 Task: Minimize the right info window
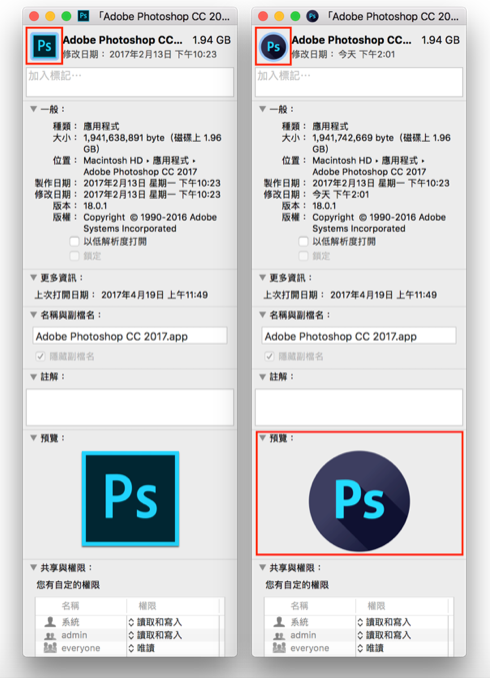[x=279, y=16]
